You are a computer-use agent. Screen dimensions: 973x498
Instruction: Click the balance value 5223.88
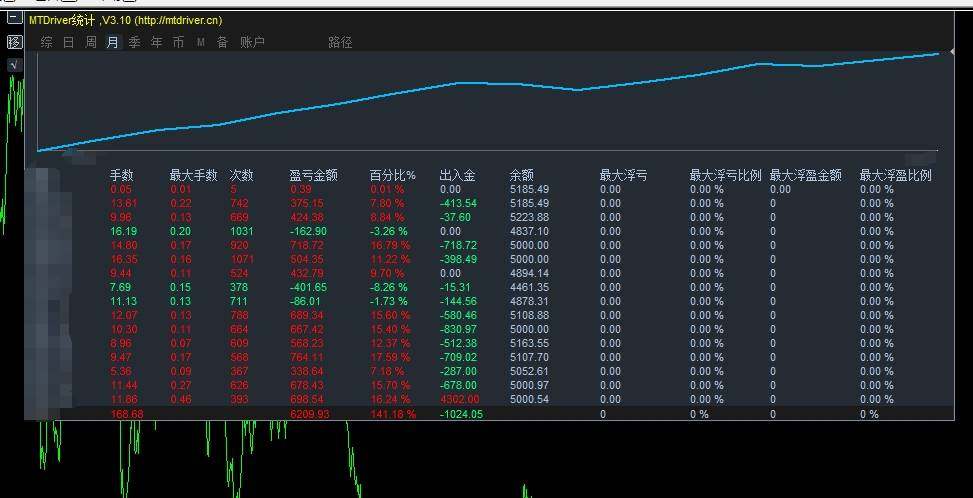click(x=529, y=217)
